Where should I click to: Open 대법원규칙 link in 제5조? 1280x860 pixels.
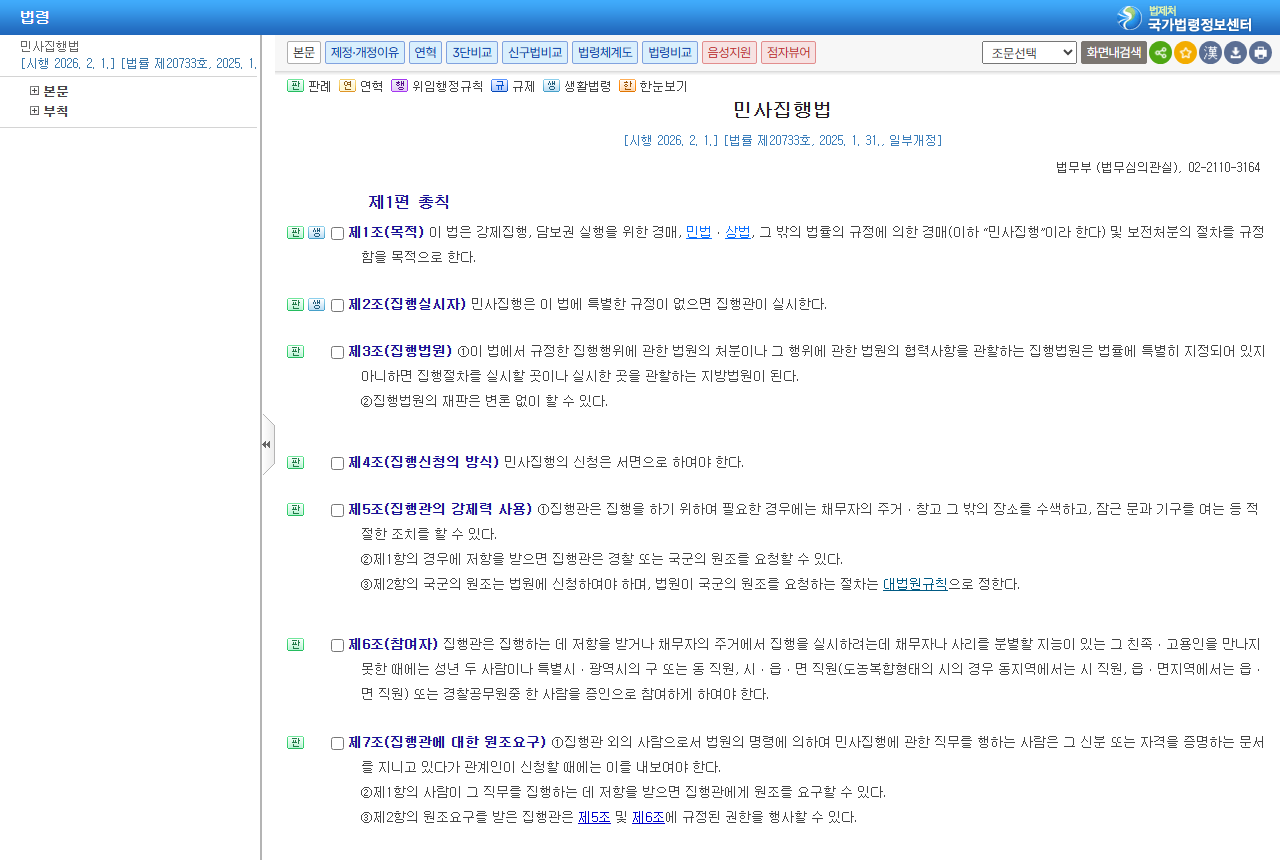coord(915,584)
